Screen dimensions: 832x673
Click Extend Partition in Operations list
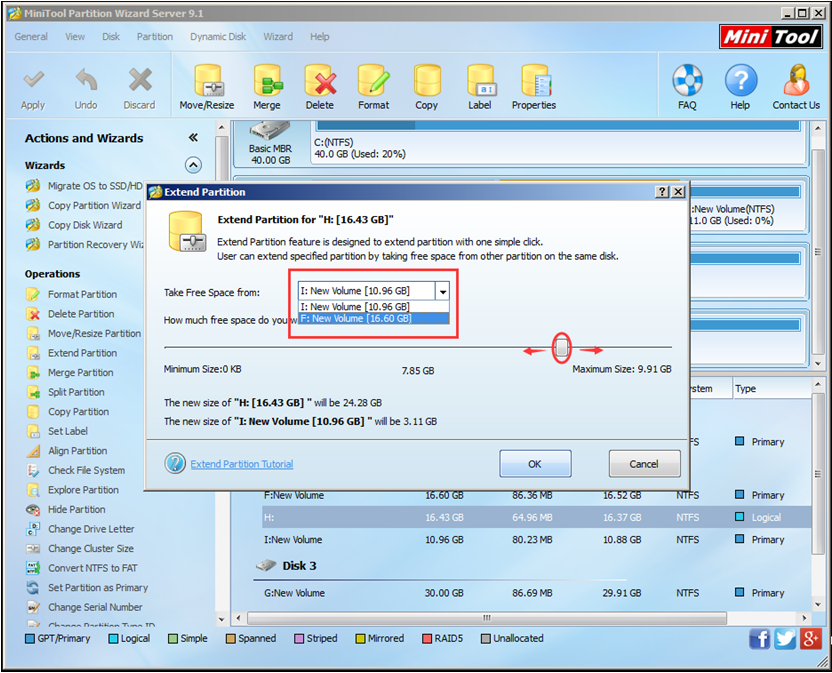83,353
